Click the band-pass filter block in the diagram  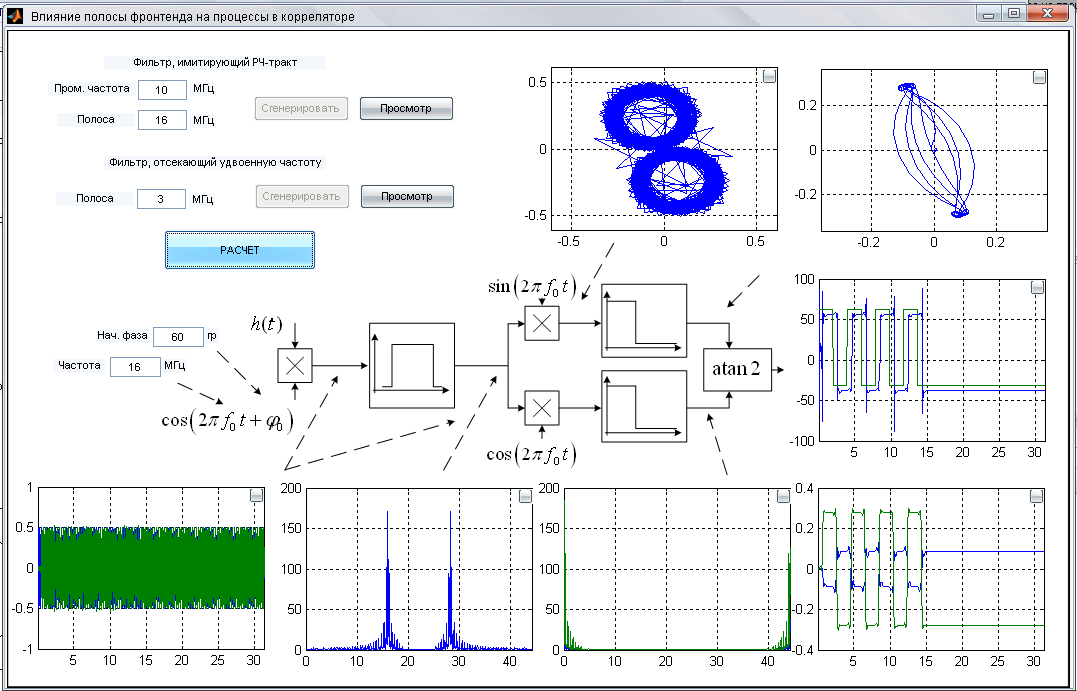tap(411, 365)
